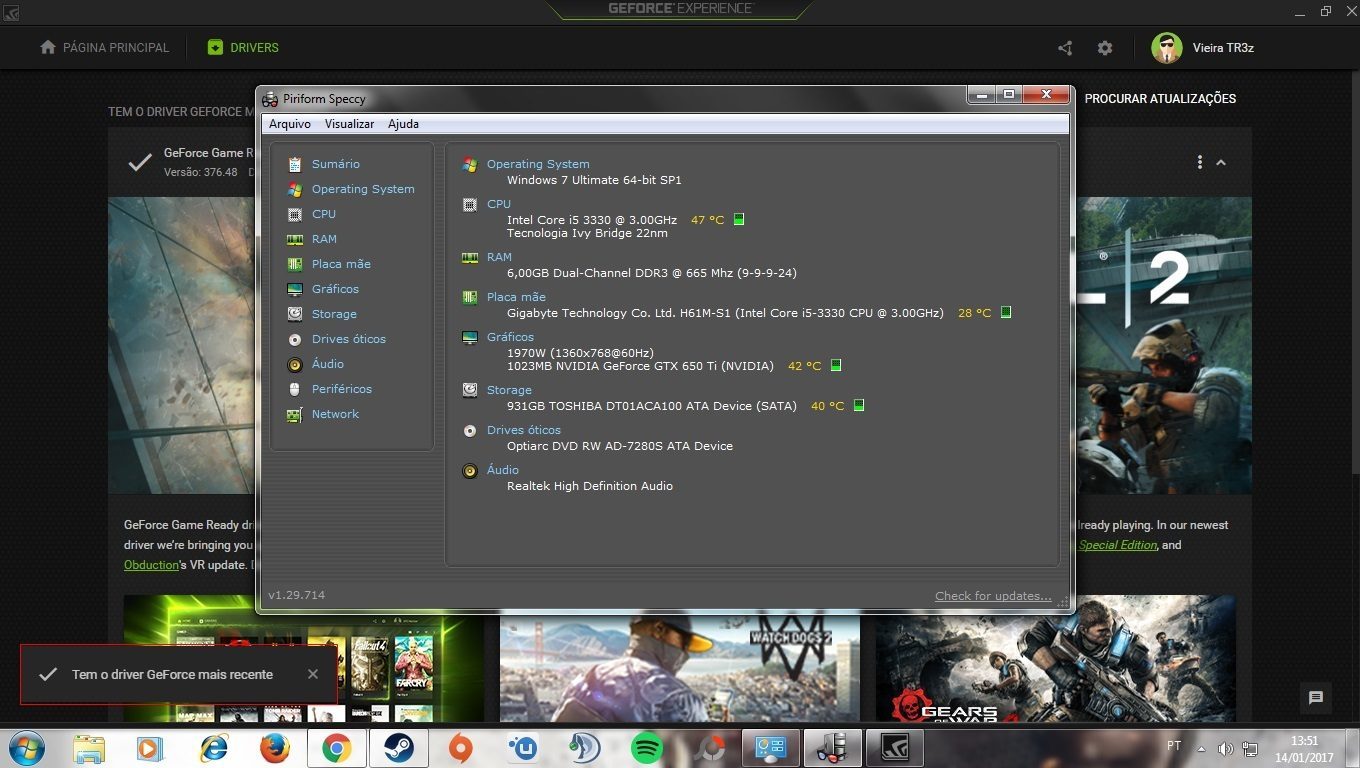Click the Storage heading in summary pane
Screen dimensions: 1360x768
point(509,390)
